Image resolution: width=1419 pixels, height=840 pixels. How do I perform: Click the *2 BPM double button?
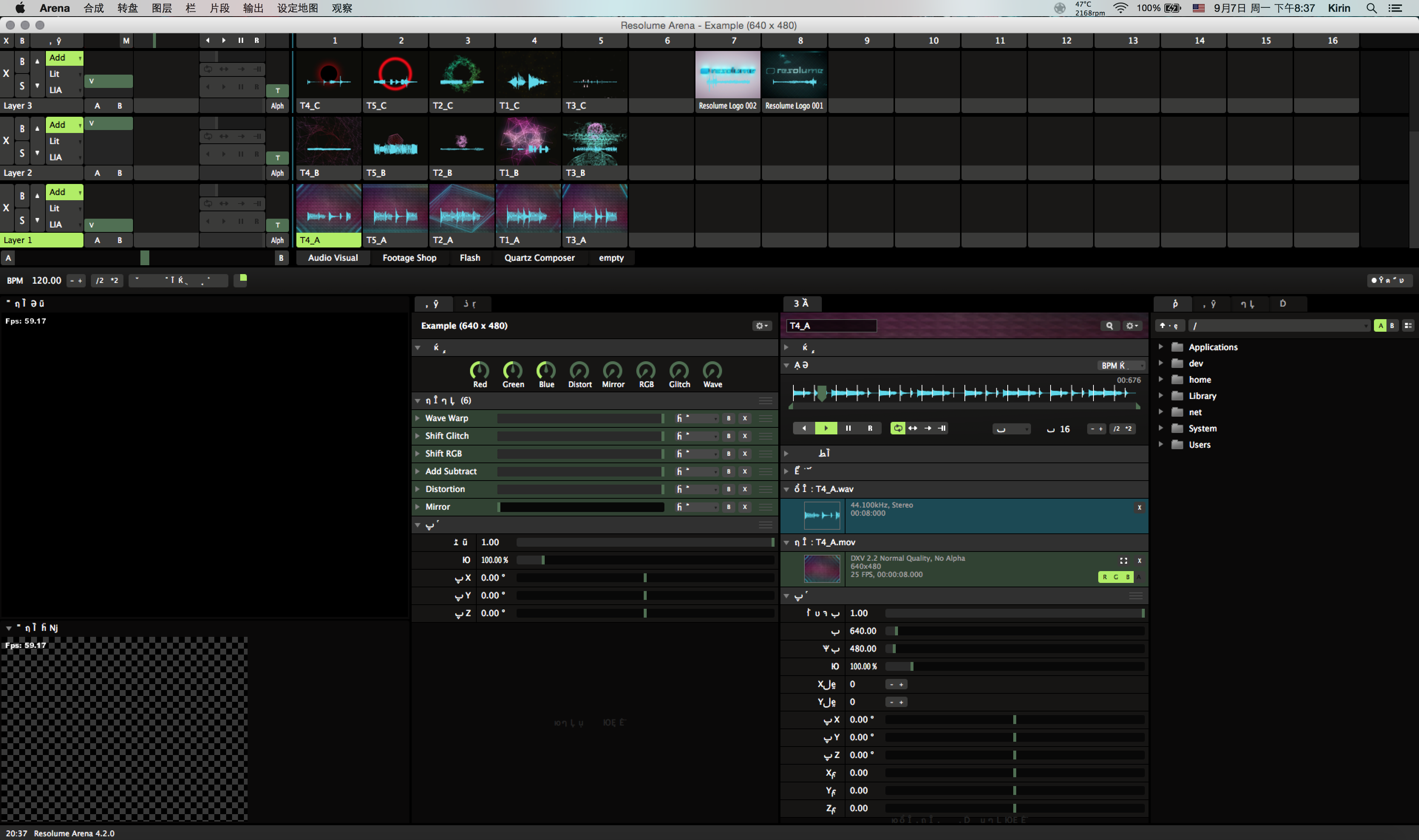coord(115,281)
